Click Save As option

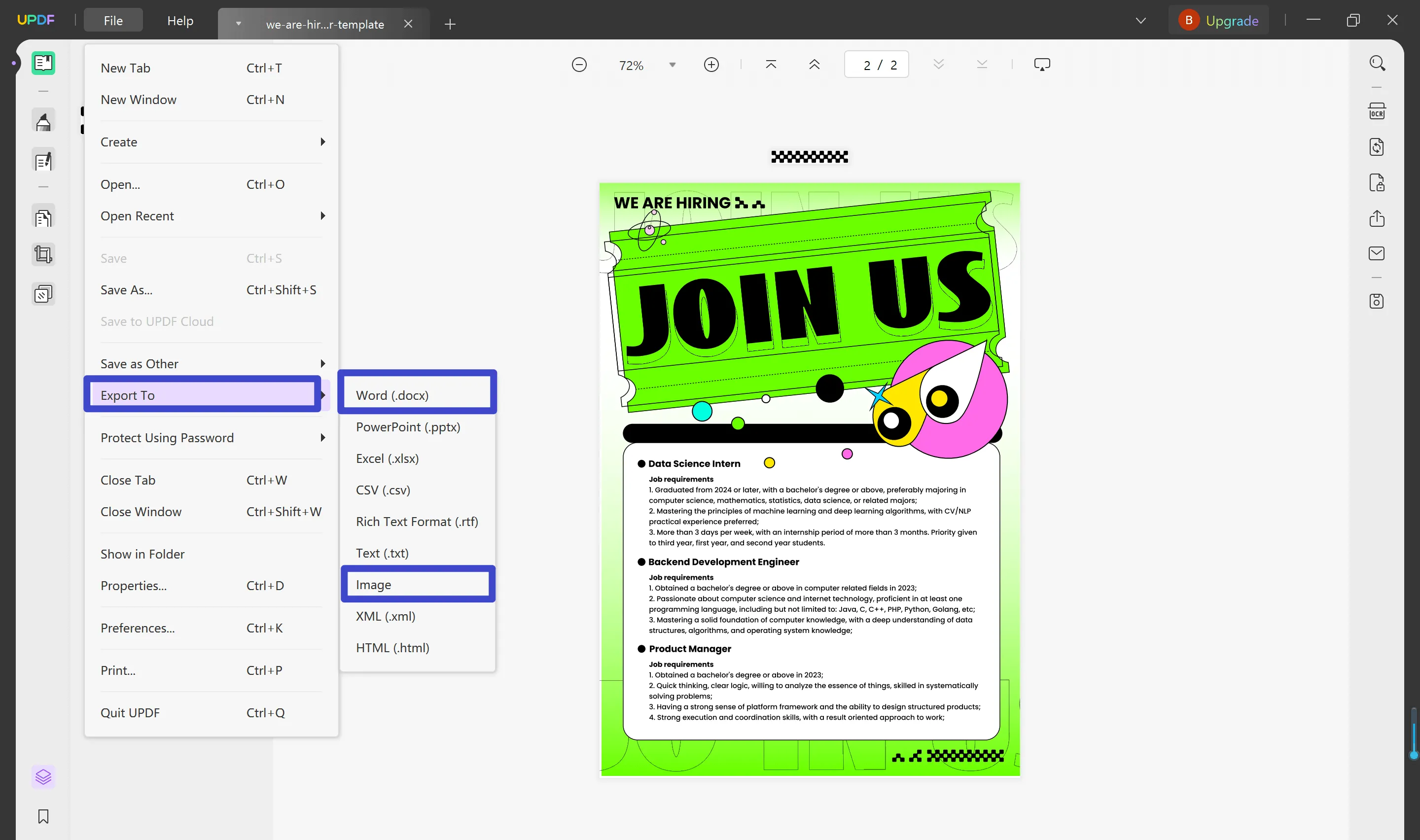tap(126, 289)
